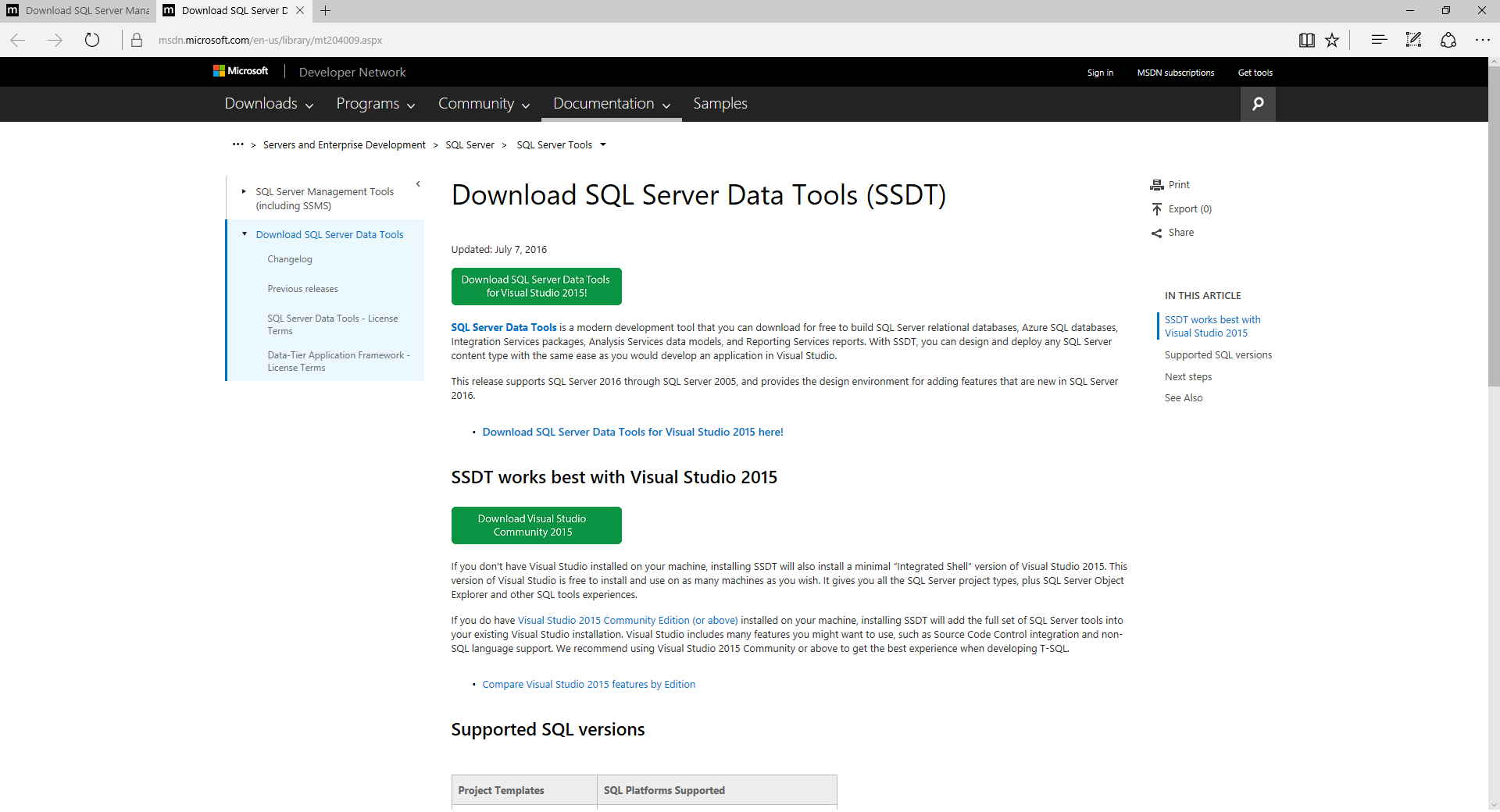Jump to Supported SQL versions section

pos(1218,355)
